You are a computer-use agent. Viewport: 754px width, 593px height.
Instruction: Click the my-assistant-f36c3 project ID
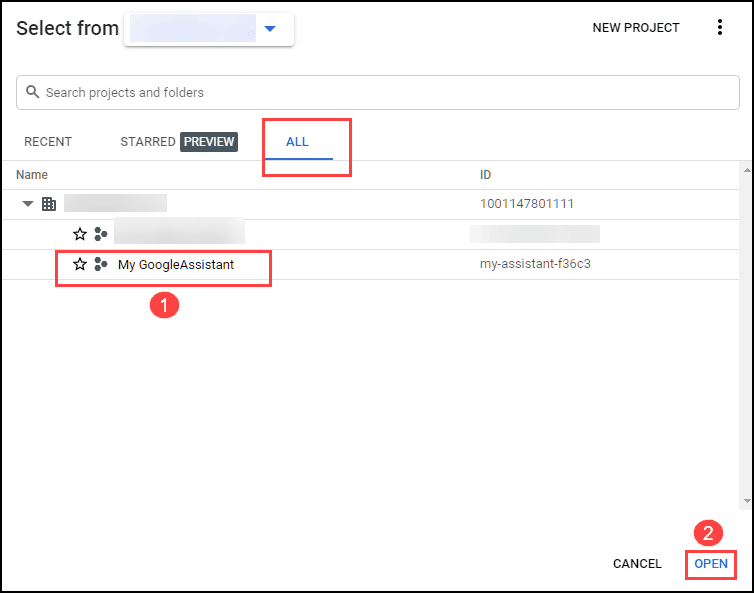click(x=535, y=264)
